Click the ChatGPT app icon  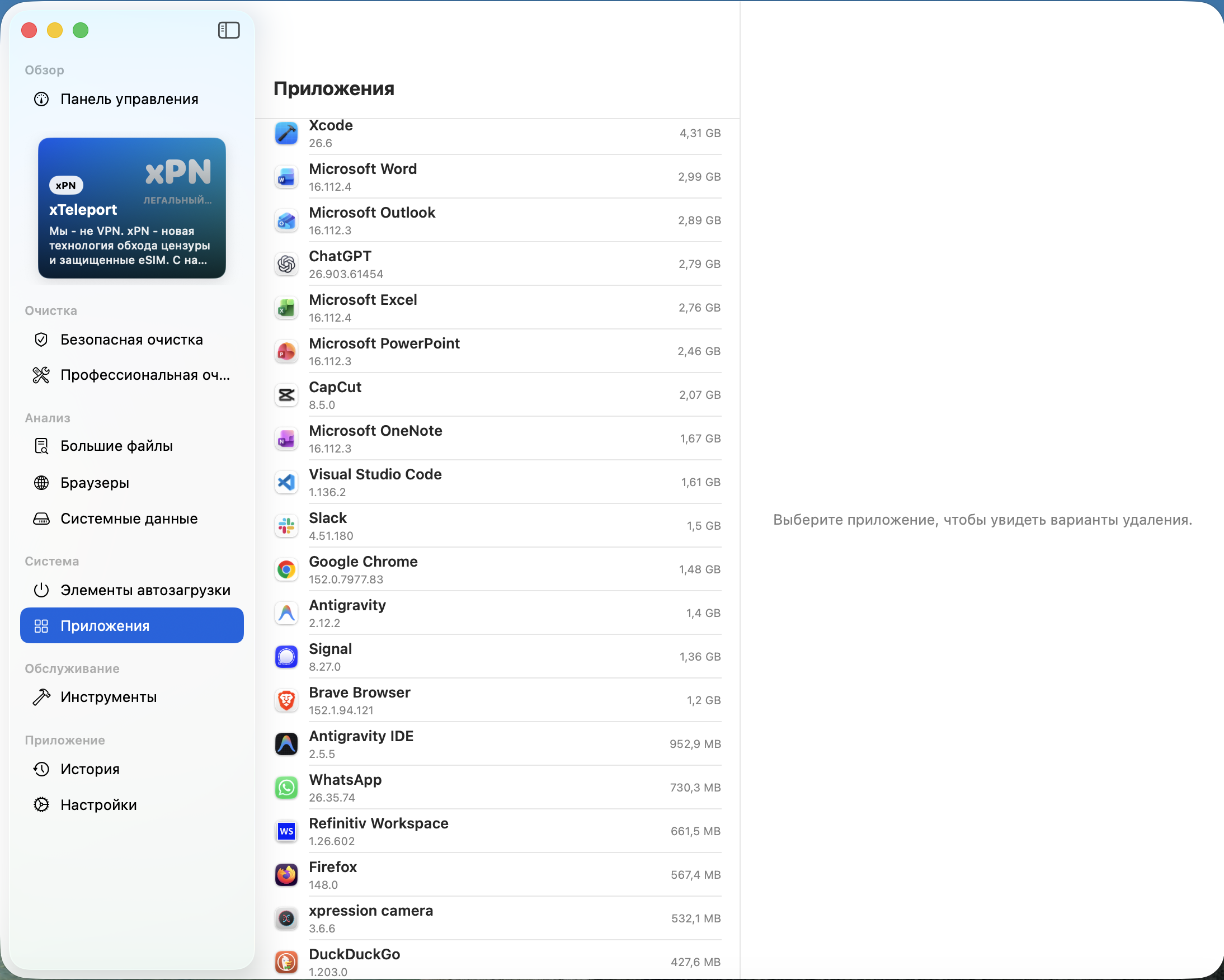click(x=286, y=265)
